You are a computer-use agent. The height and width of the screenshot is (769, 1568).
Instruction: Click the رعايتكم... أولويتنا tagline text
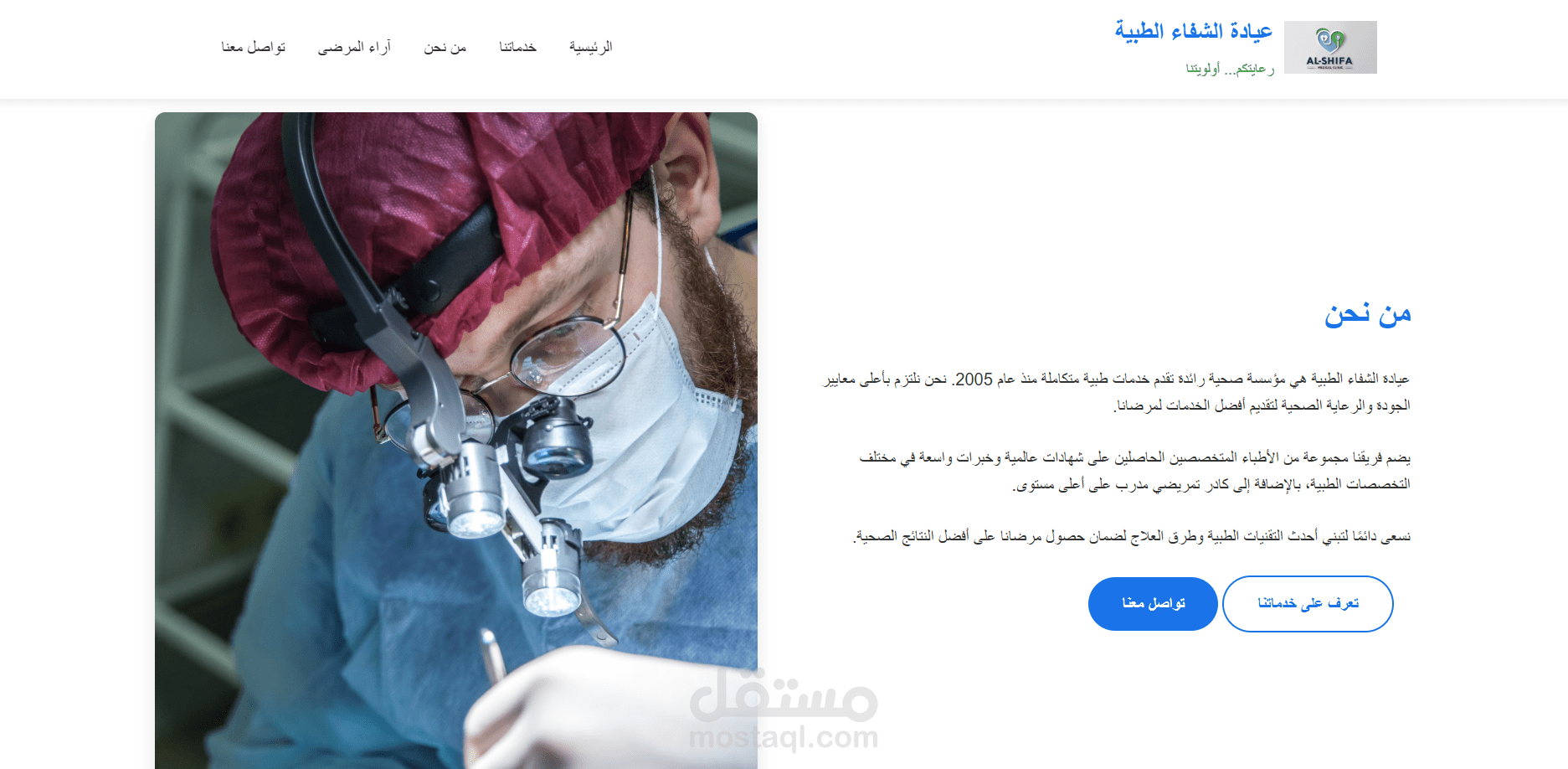(1230, 68)
